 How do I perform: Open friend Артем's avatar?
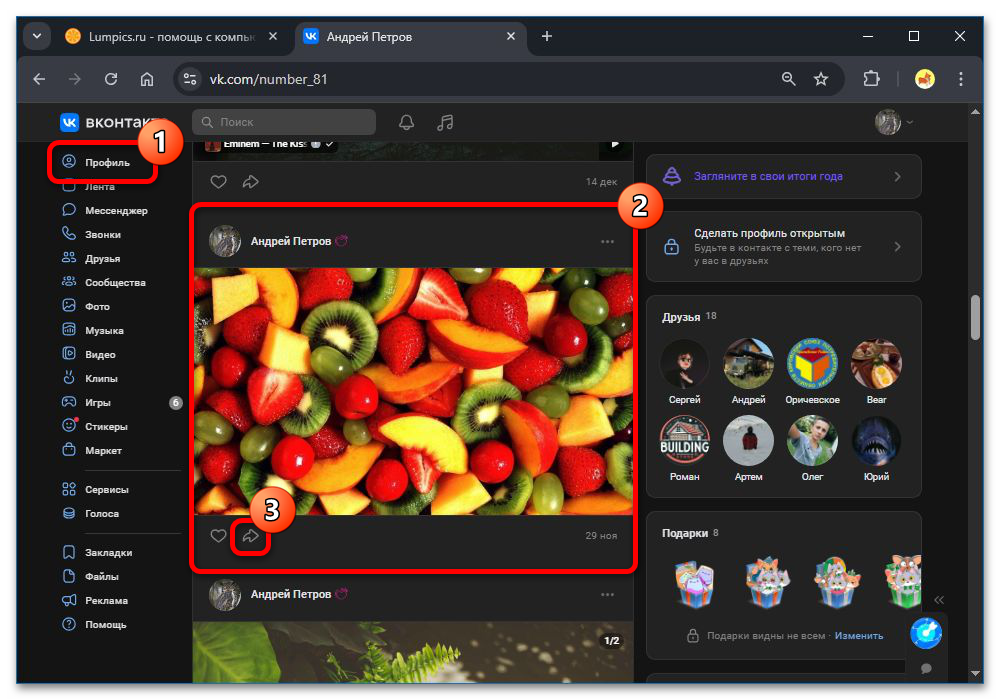[x=748, y=441]
